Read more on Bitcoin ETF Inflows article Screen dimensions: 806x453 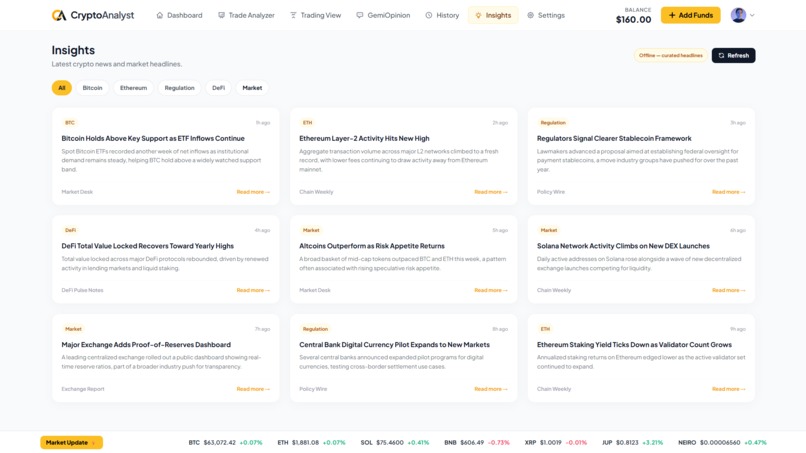[253, 192]
